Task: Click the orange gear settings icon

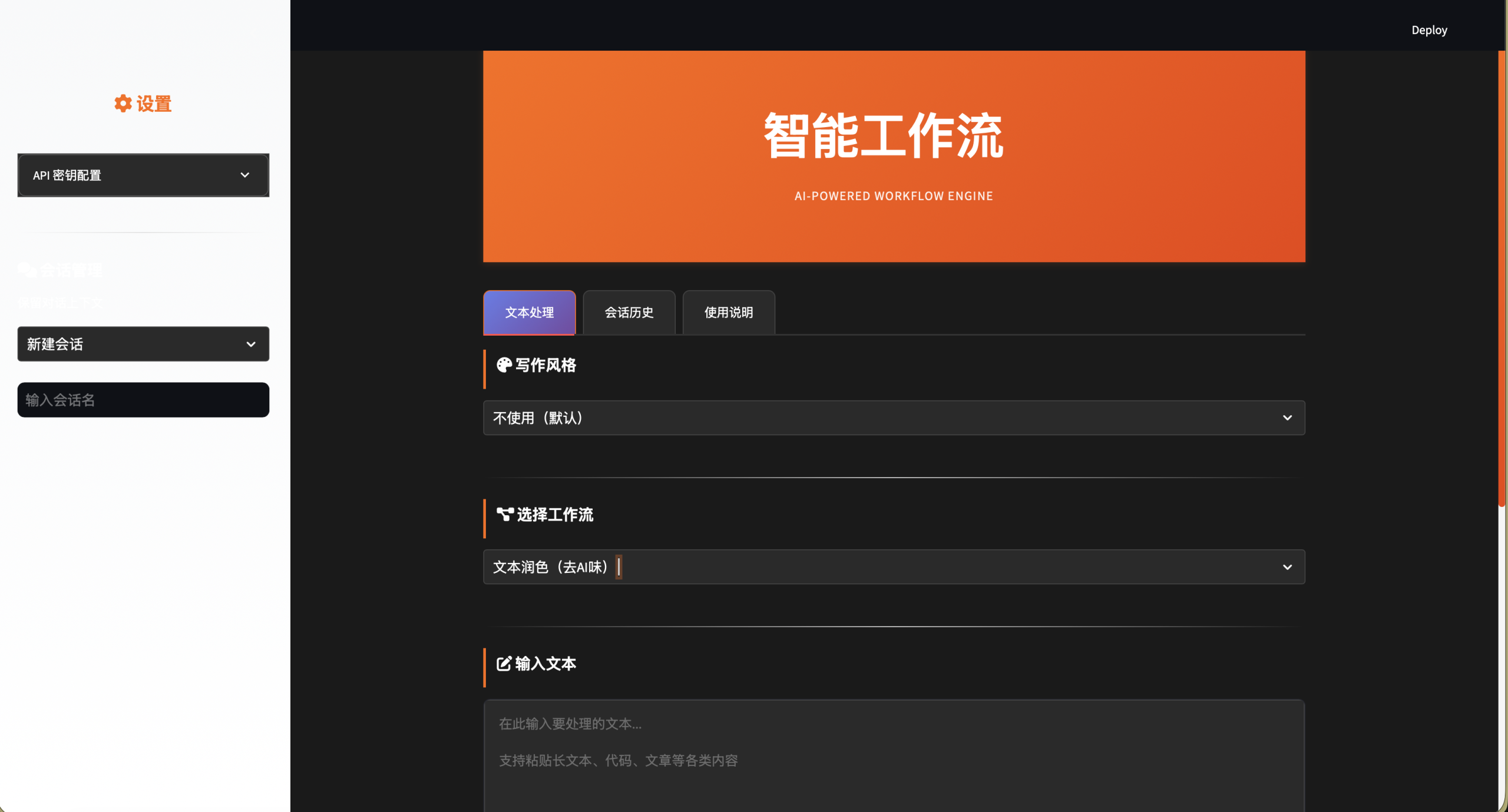Action: [123, 104]
